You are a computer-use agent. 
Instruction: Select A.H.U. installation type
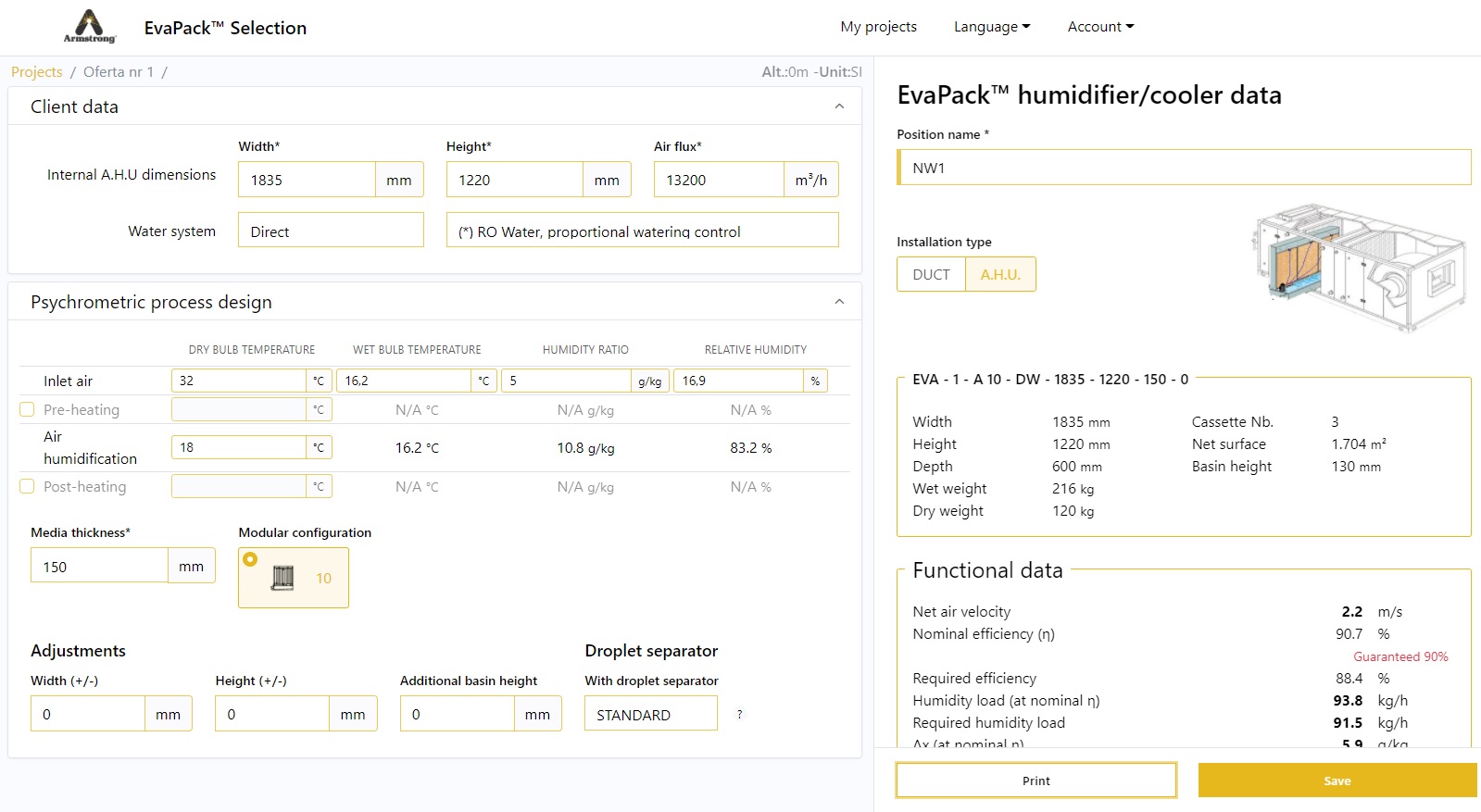pyautogui.click(x=1000, y=275)
